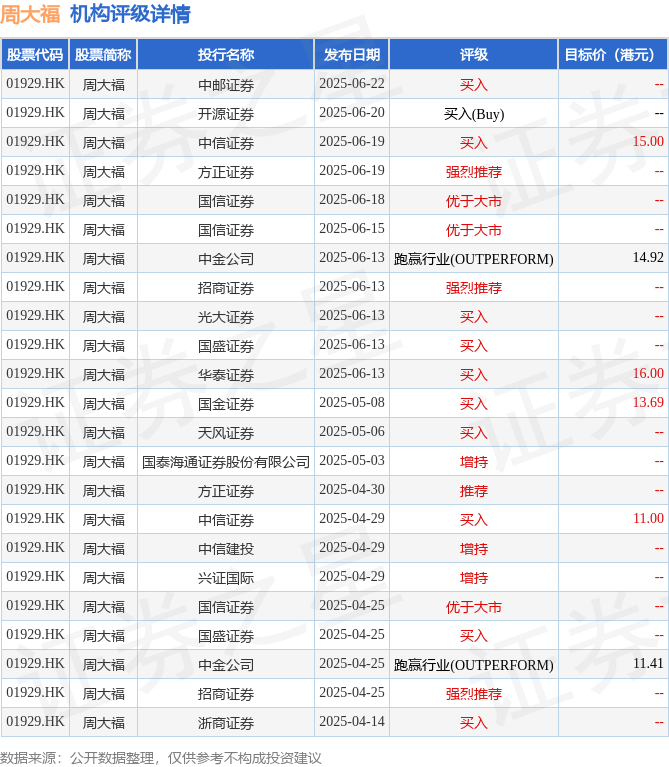Click 增持 rating in 兴证国际 row

point(473,578)
